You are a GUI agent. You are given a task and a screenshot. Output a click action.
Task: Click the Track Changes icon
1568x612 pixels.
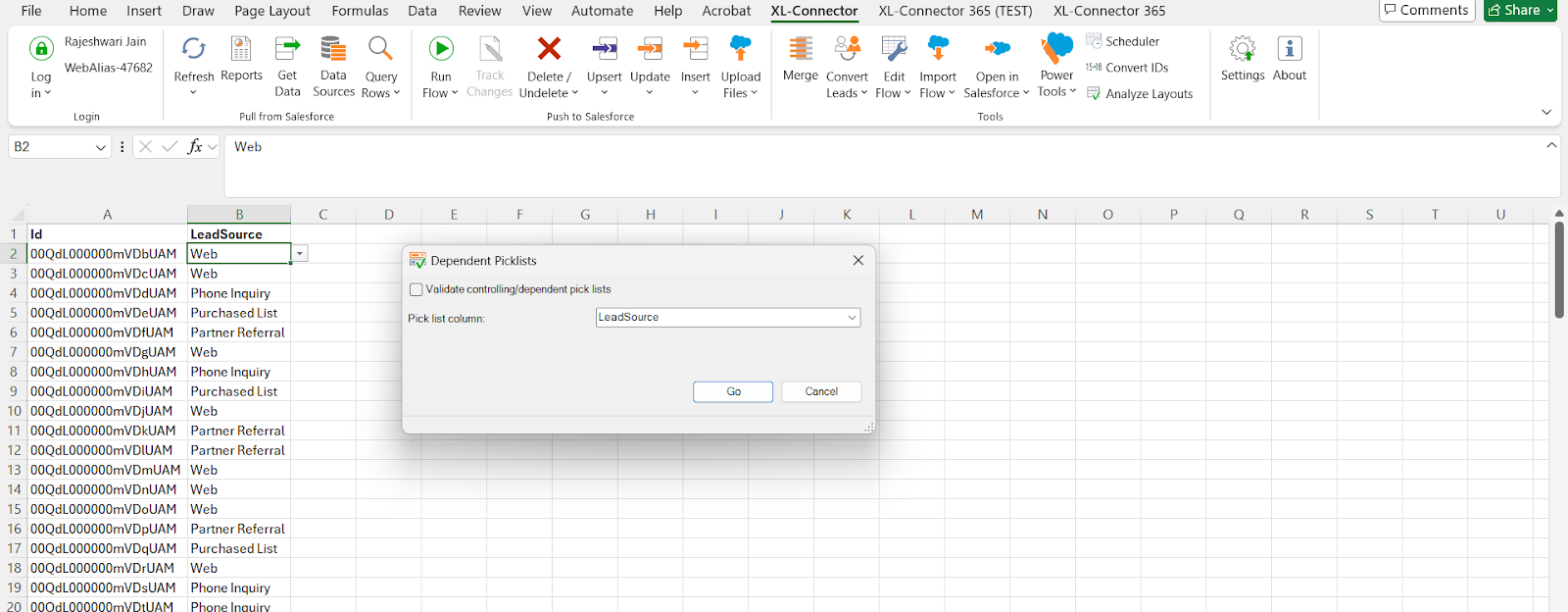coord(490,49)
